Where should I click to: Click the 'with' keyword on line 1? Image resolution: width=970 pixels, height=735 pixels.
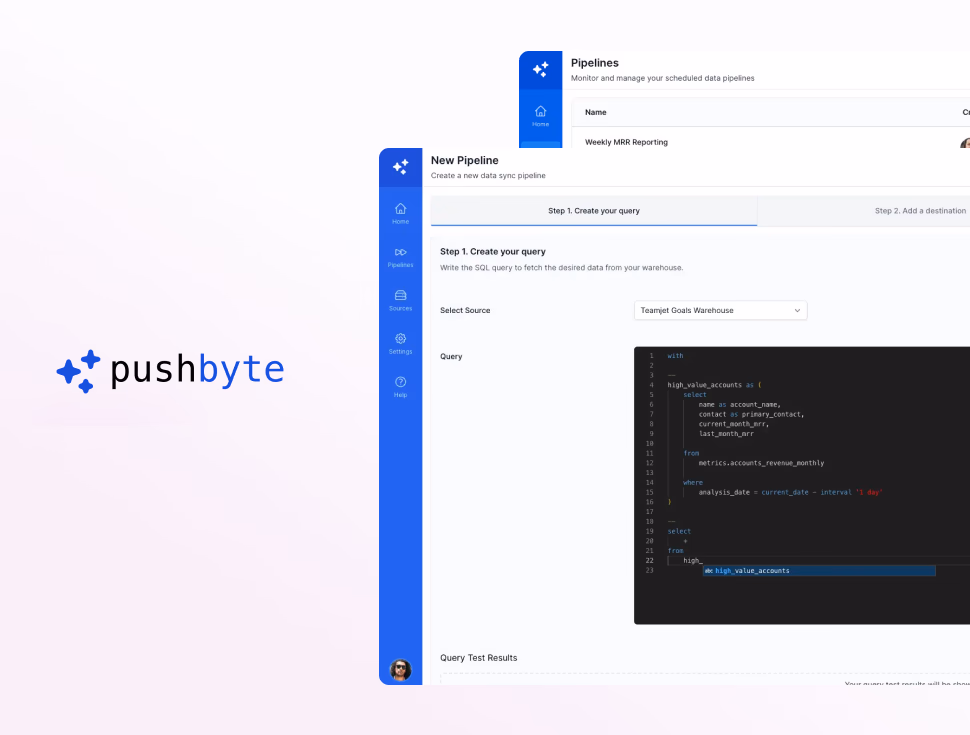(x=675, y=356)
